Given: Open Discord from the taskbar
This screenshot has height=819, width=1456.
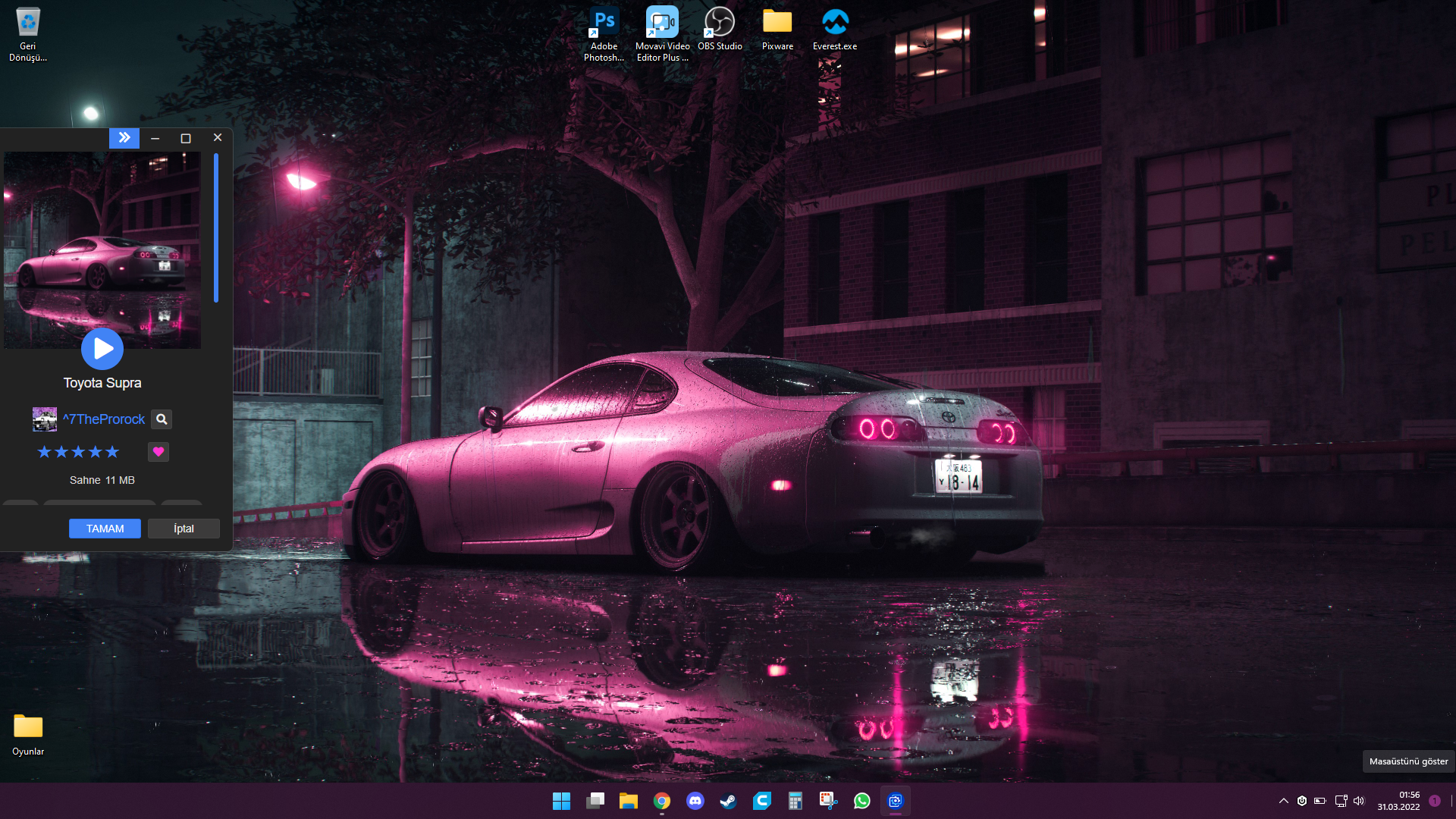Looking at the screenshot, I should [695, 801].
